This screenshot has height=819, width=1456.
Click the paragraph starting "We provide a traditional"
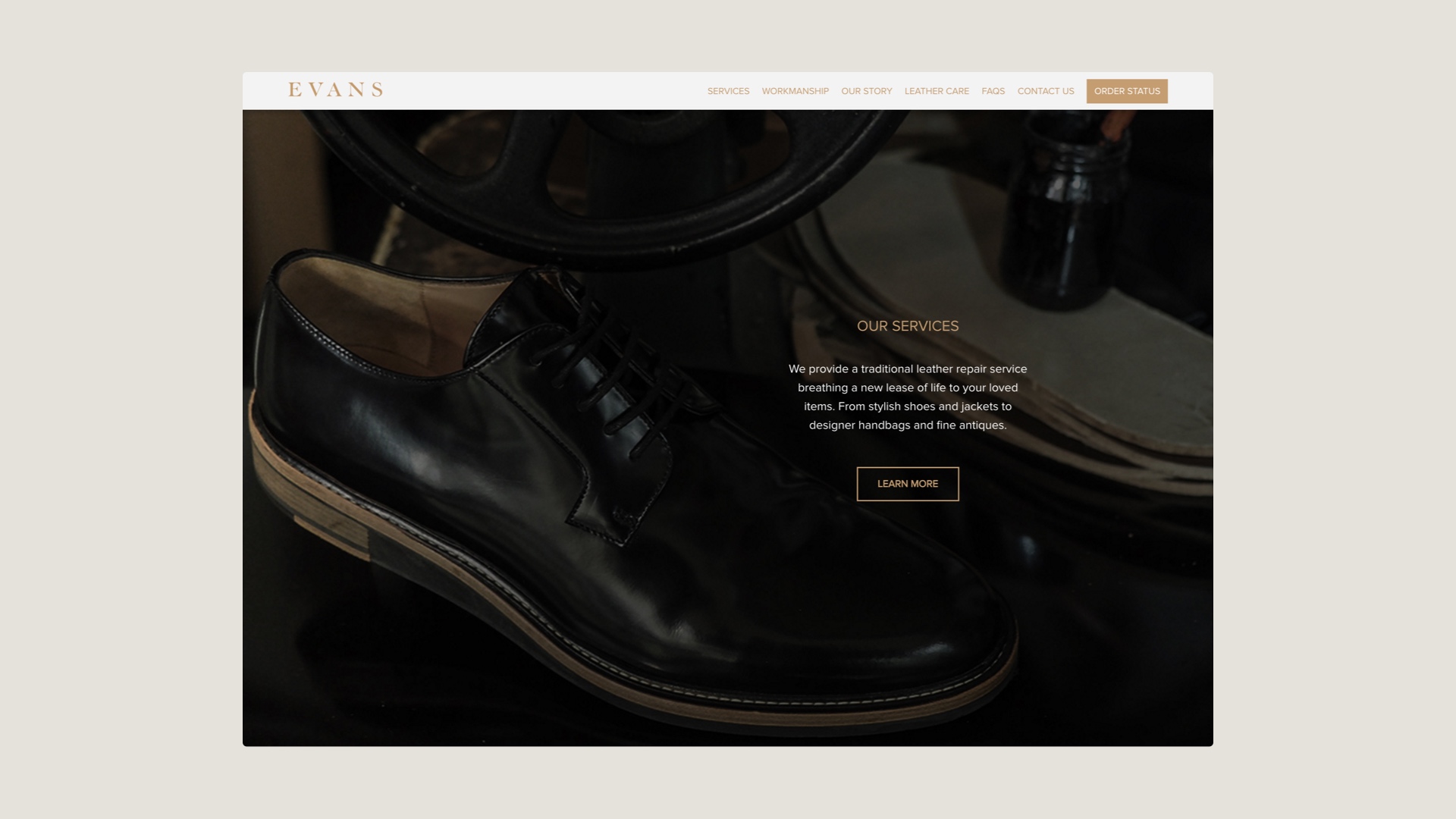tap(908, 397)
